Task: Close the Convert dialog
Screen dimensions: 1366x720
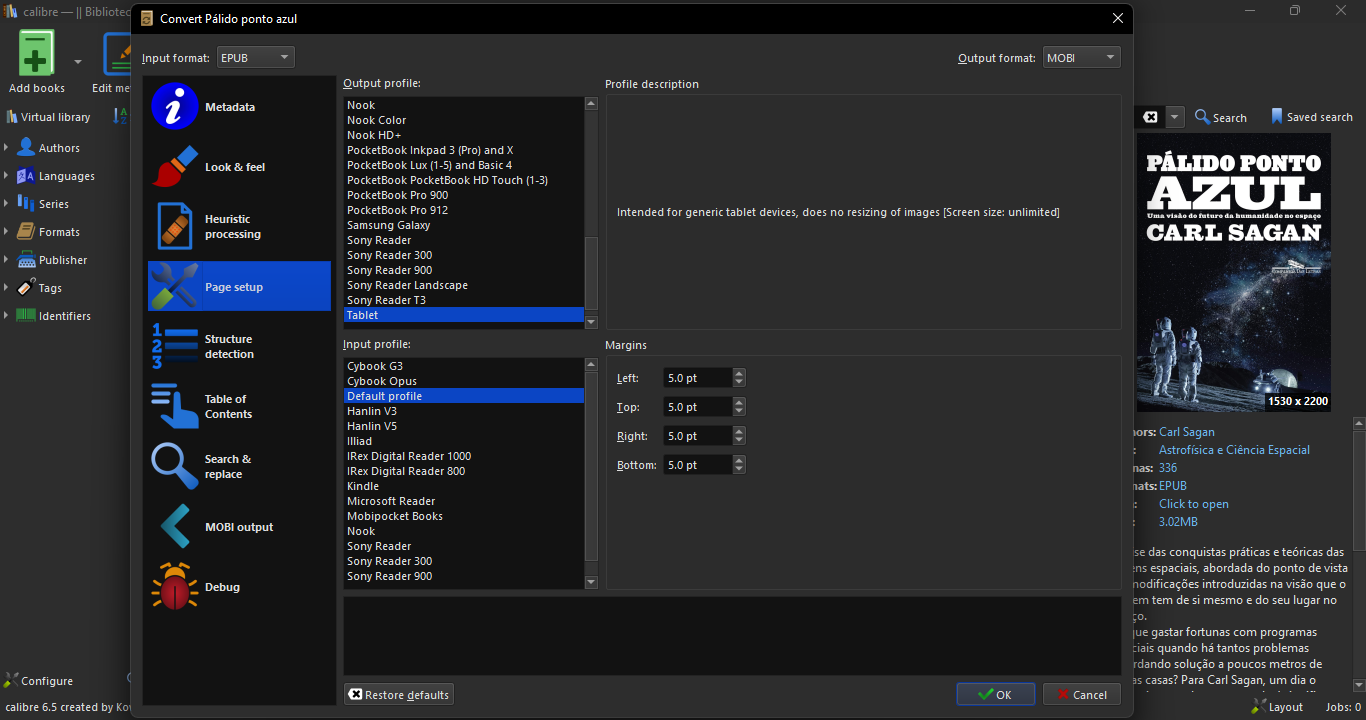Action: point(1118,19)
